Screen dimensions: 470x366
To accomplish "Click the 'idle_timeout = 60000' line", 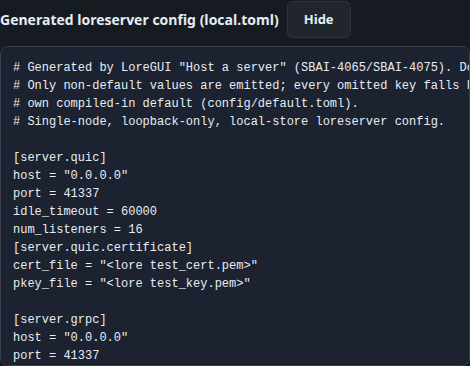I will tap(85, 211).
